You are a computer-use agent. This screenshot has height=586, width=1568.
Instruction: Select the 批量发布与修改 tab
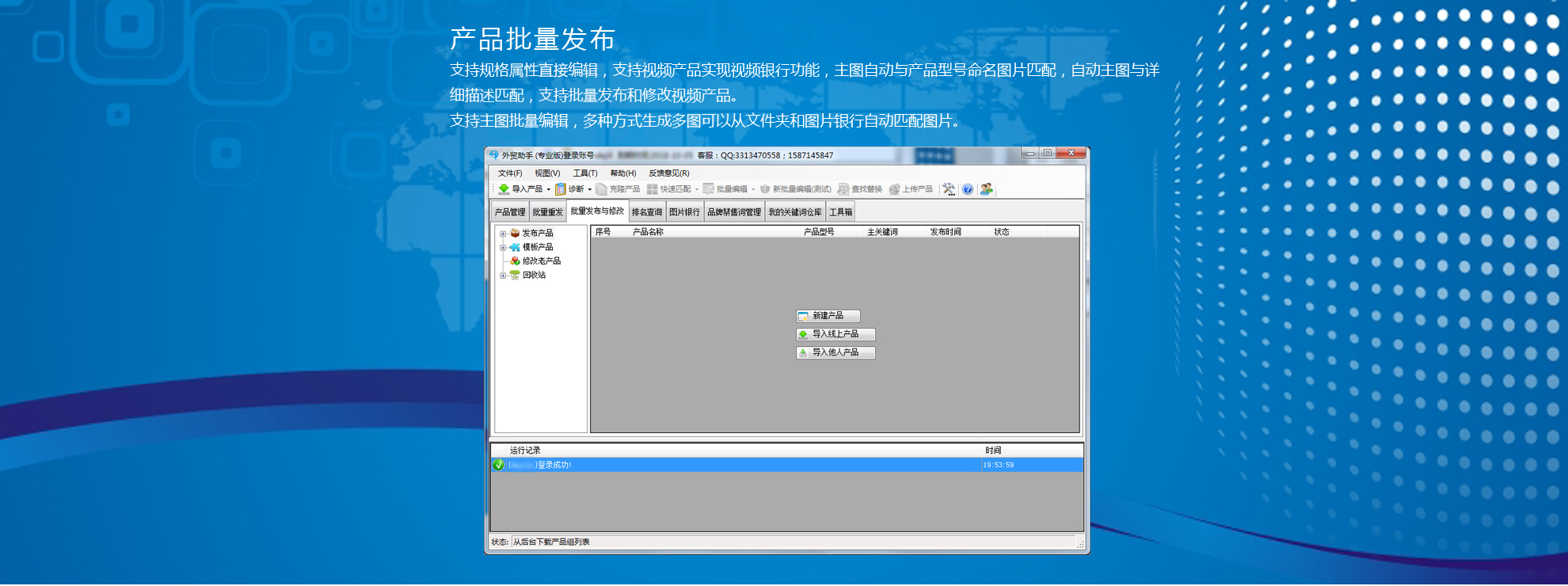pos(597,211)
